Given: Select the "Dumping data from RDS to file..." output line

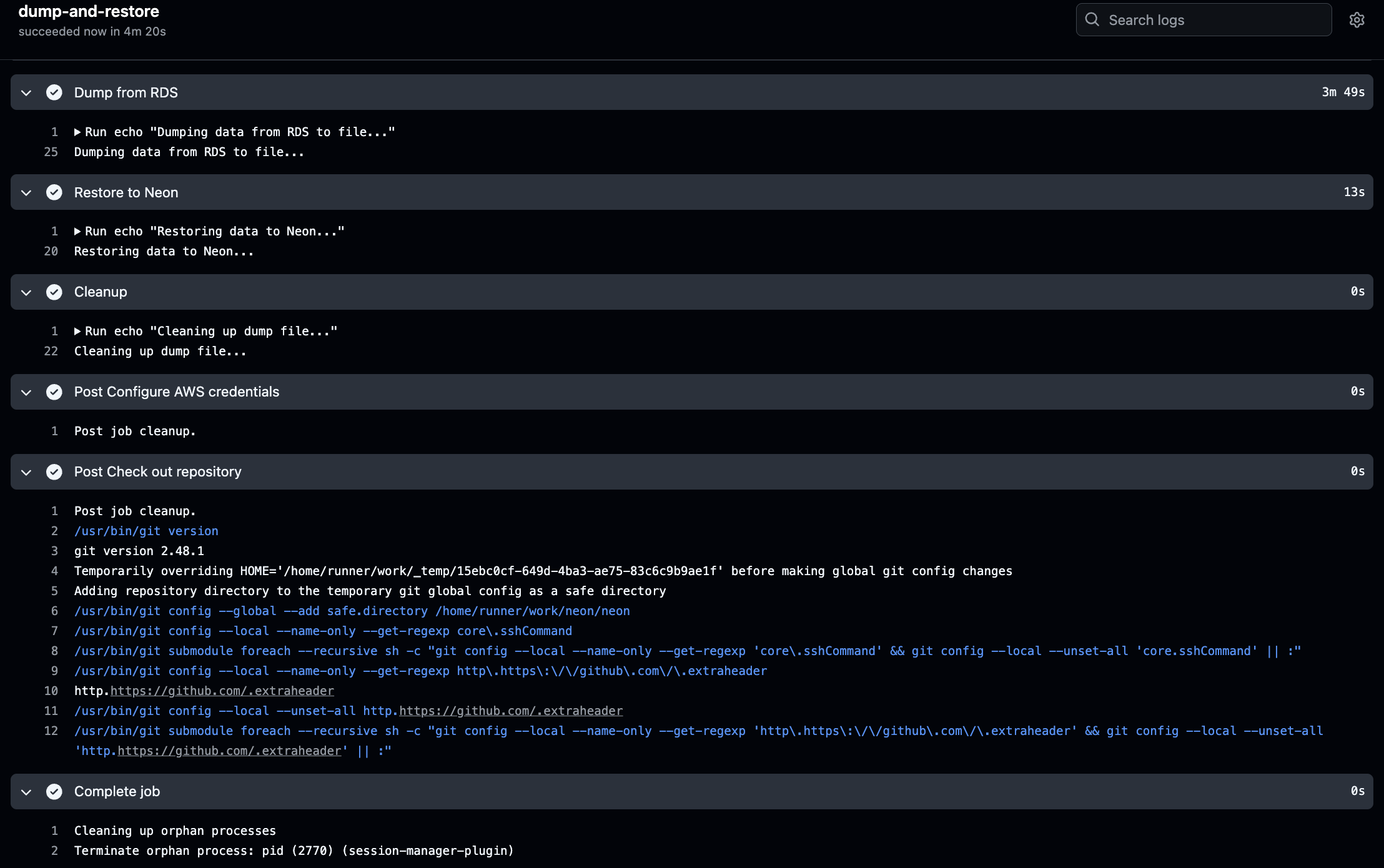Looking at the screenshot, I should click(189, 152).
